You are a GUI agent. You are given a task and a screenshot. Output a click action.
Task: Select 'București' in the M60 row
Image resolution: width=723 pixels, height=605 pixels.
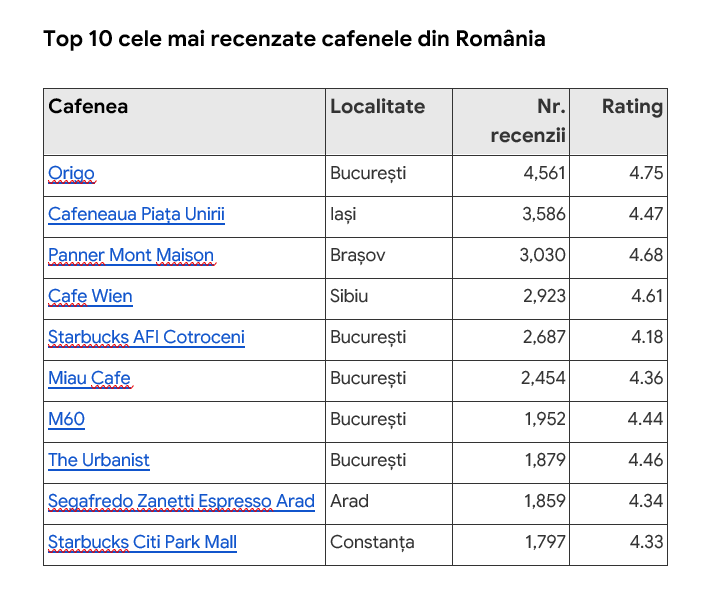pos(368,419)
